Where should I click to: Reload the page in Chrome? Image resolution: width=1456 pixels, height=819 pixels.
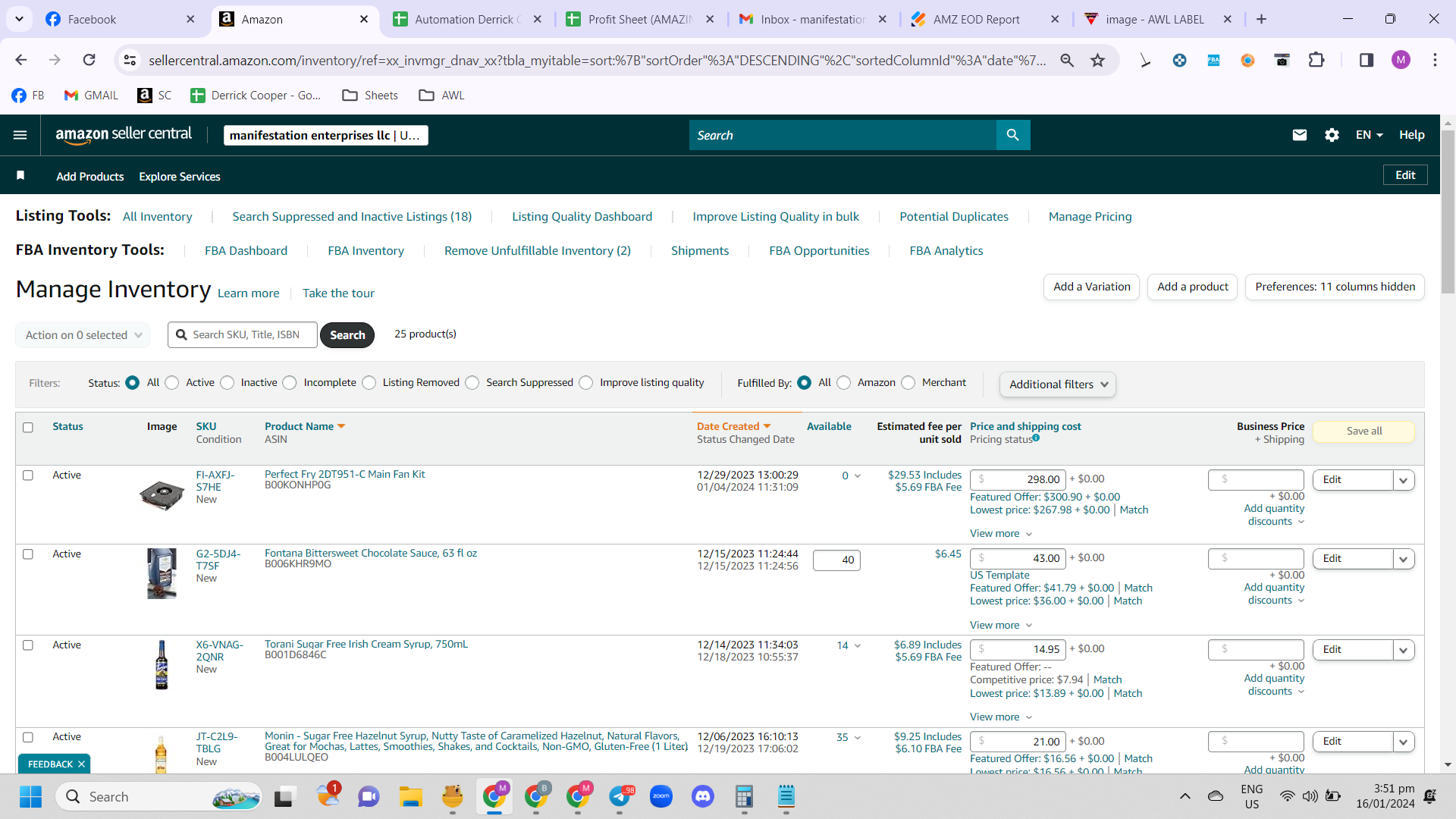pyautogui.click(x=89, y=60)
